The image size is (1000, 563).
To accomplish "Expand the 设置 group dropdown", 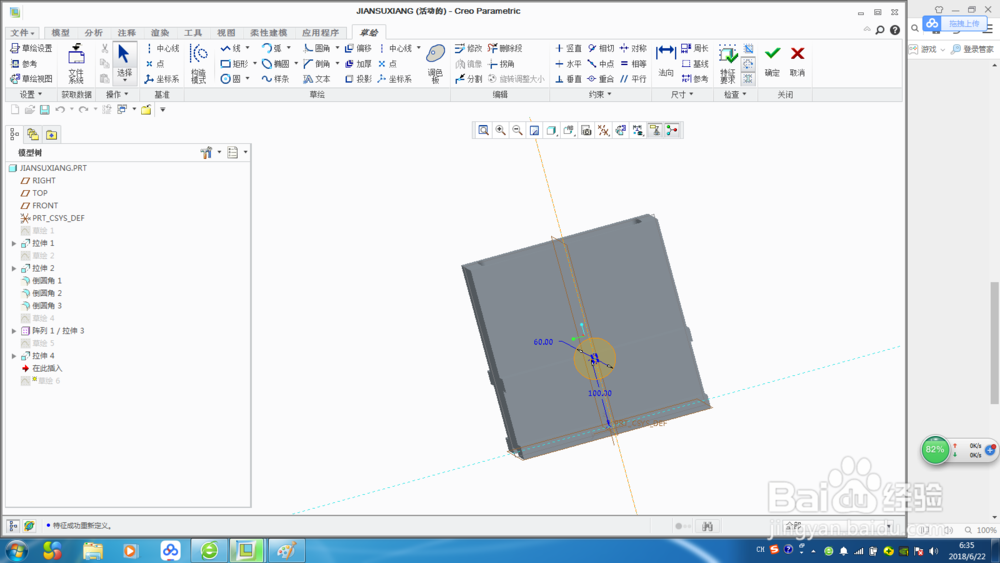I will 31,94.
